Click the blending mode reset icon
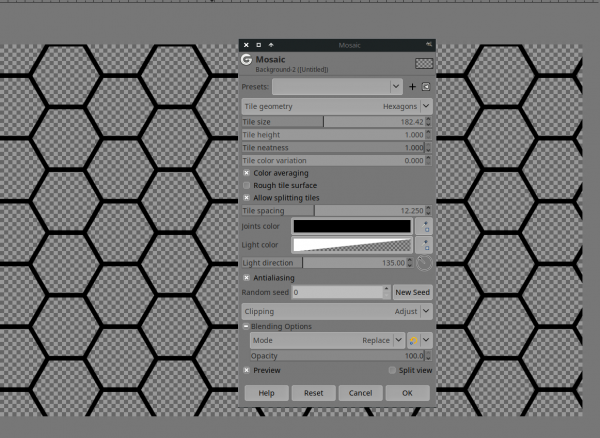The image size is (600, 438). (x=414, y=340)
